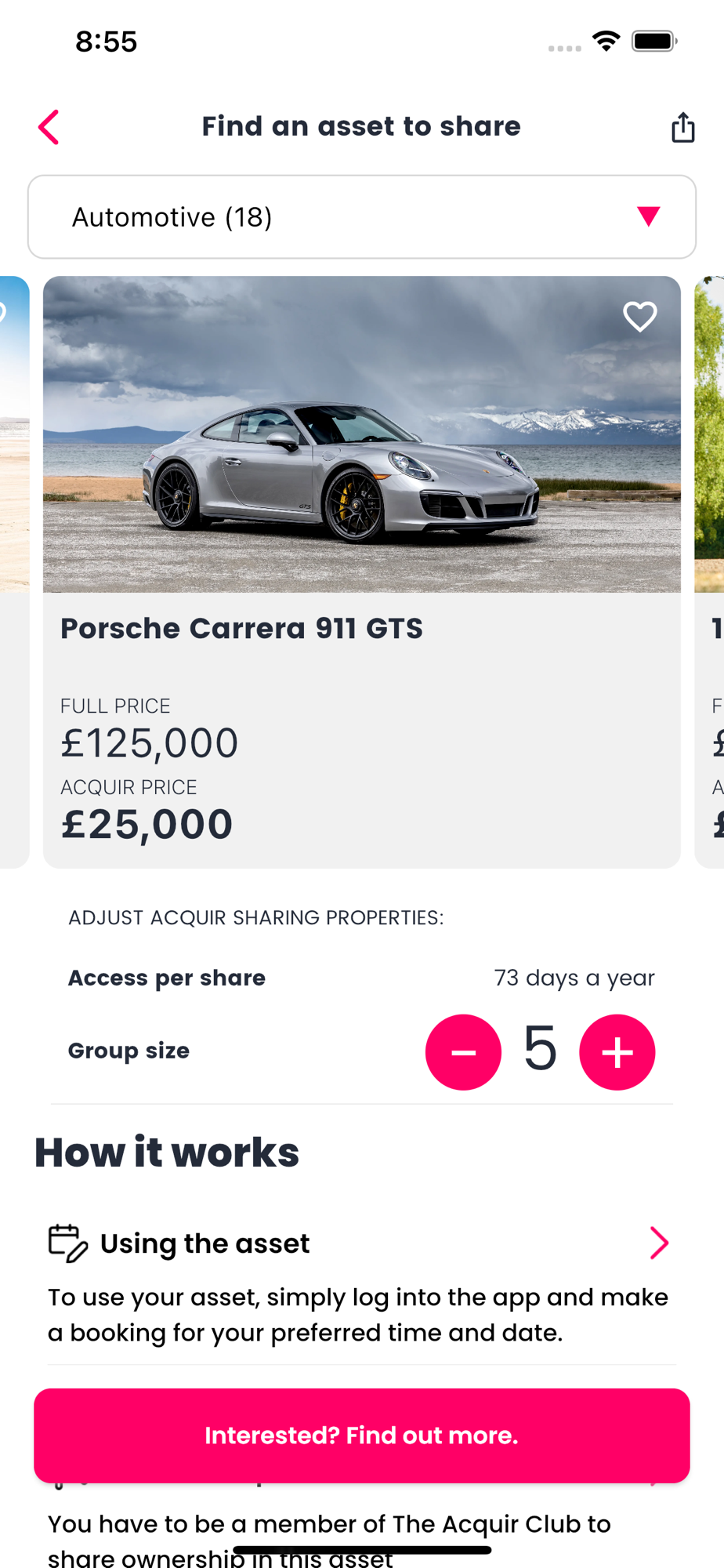Open the Automotive (18) category dropdown
Viewport: 724px width, 1568px height.
tap(361, 217)
